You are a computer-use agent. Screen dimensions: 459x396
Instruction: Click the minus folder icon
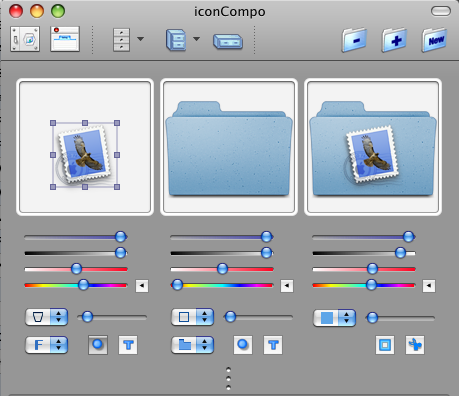coord(355,40)
